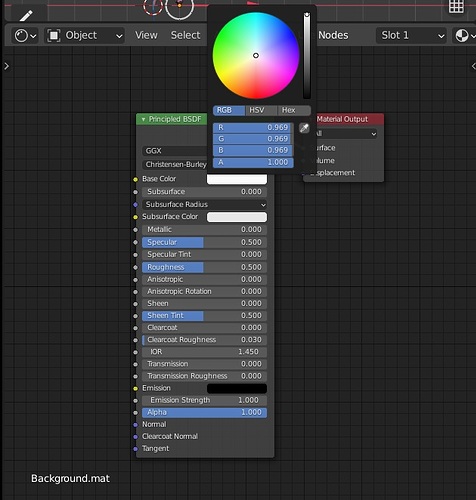
Task: Open the GGX distribution dropdown
Action: pyautogui.click(x=175, y=151)
